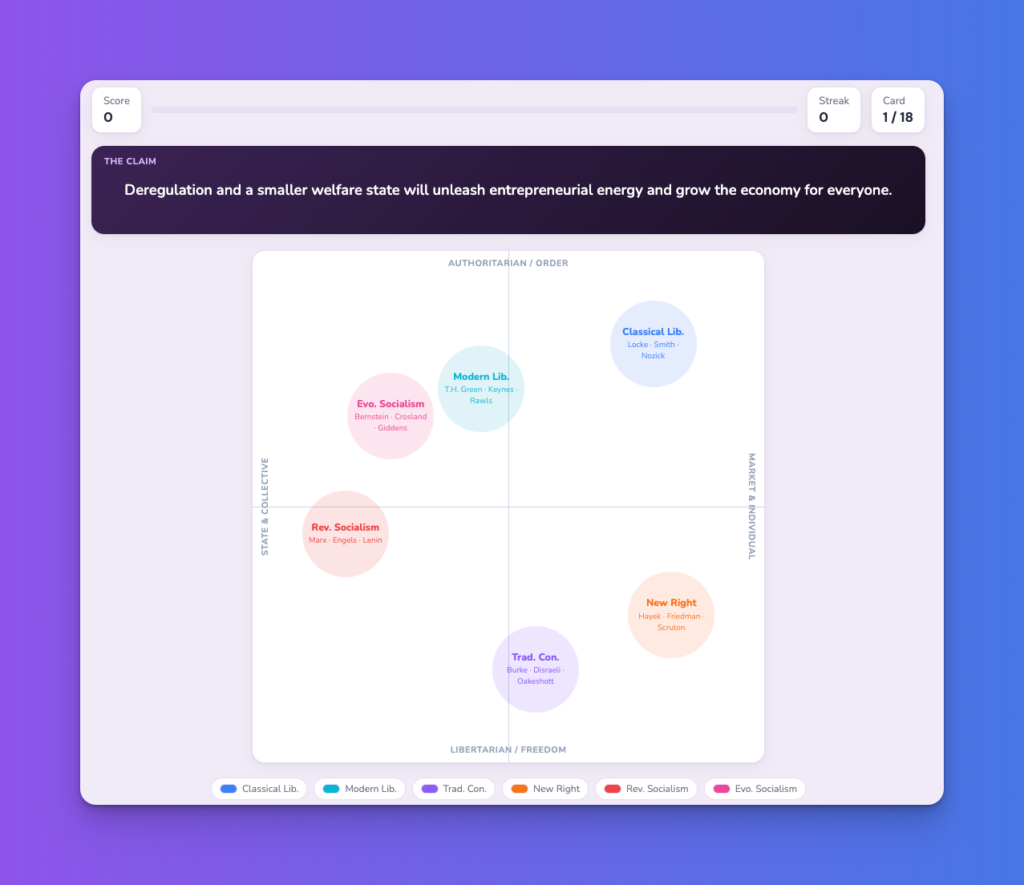
Task: Select the Rev. Socialism circle
Action: pyautogui.click(x=345, y=534)
